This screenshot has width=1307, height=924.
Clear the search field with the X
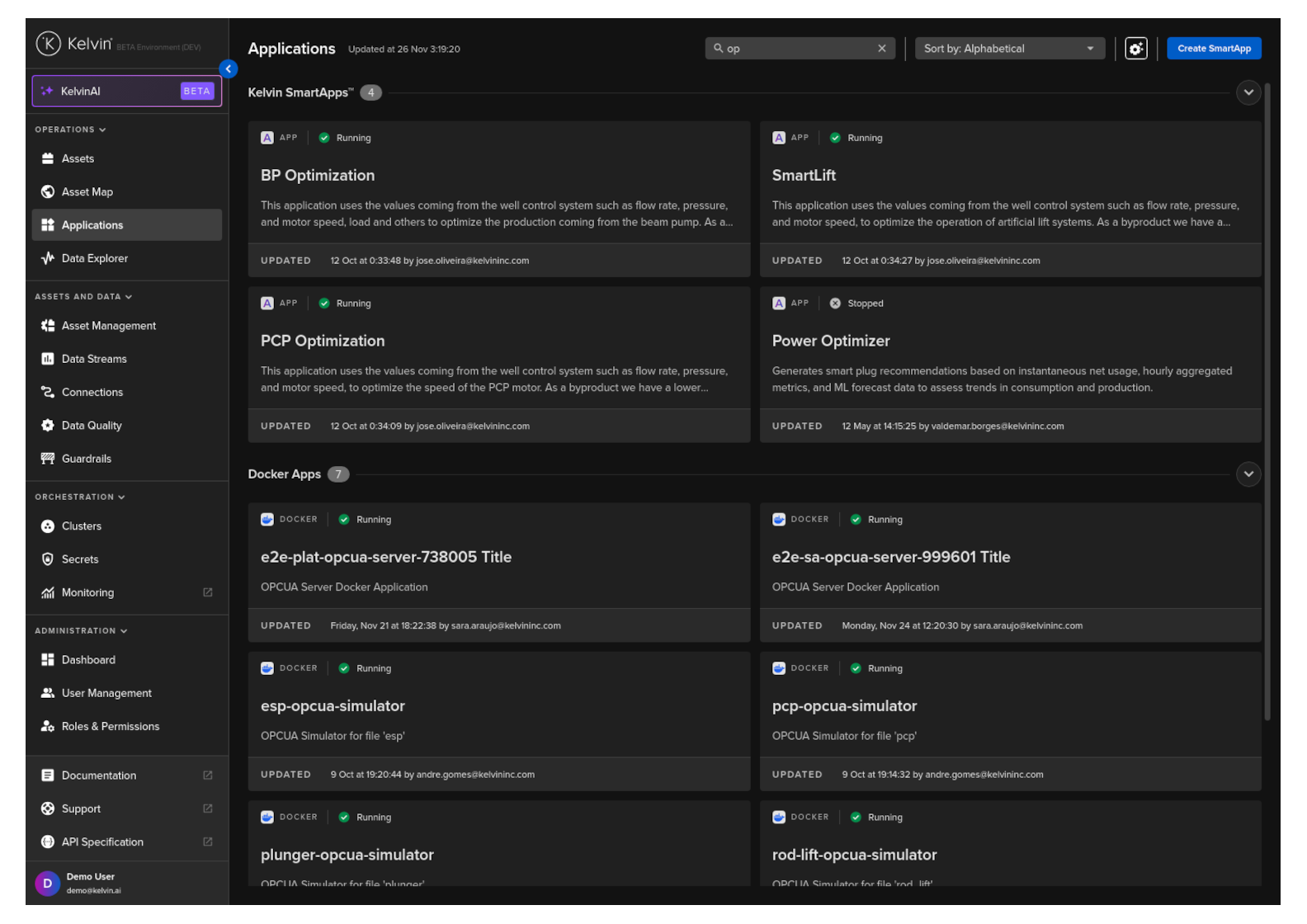881,49
